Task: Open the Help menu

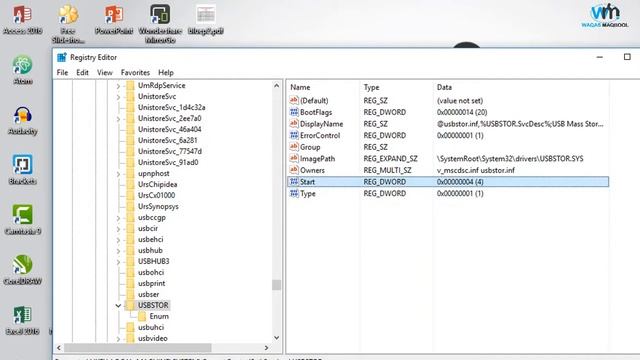Action: (x=166, y=72)
